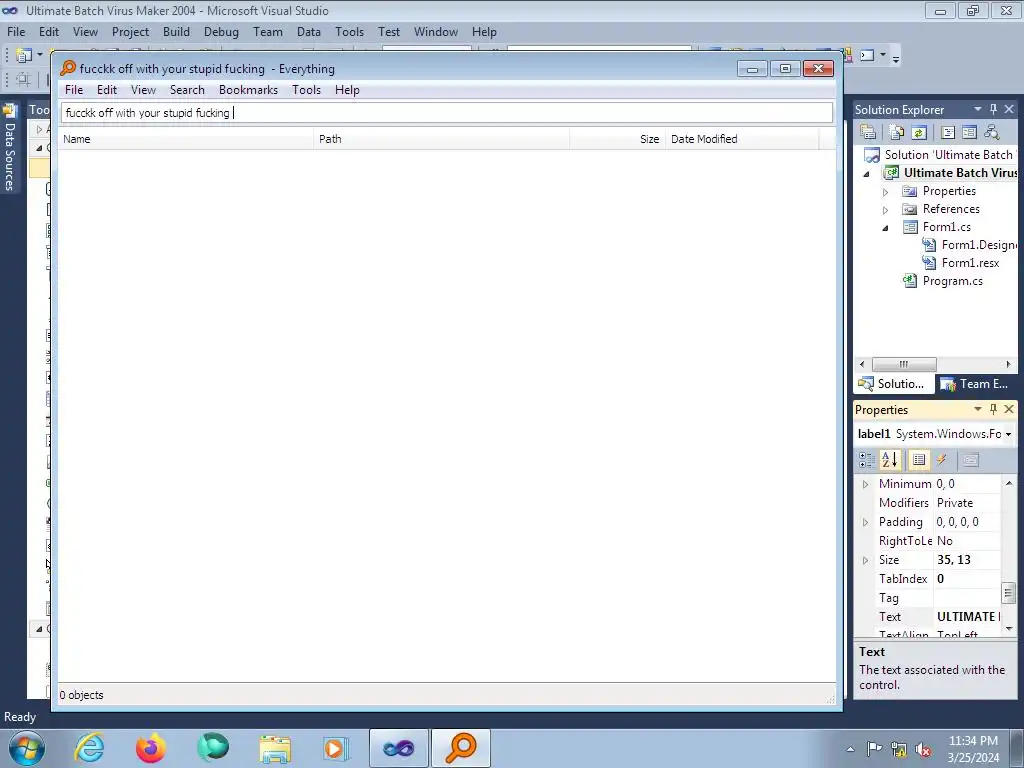
Task: Expand the Padding property row
Action: click(x=865, y=522)
